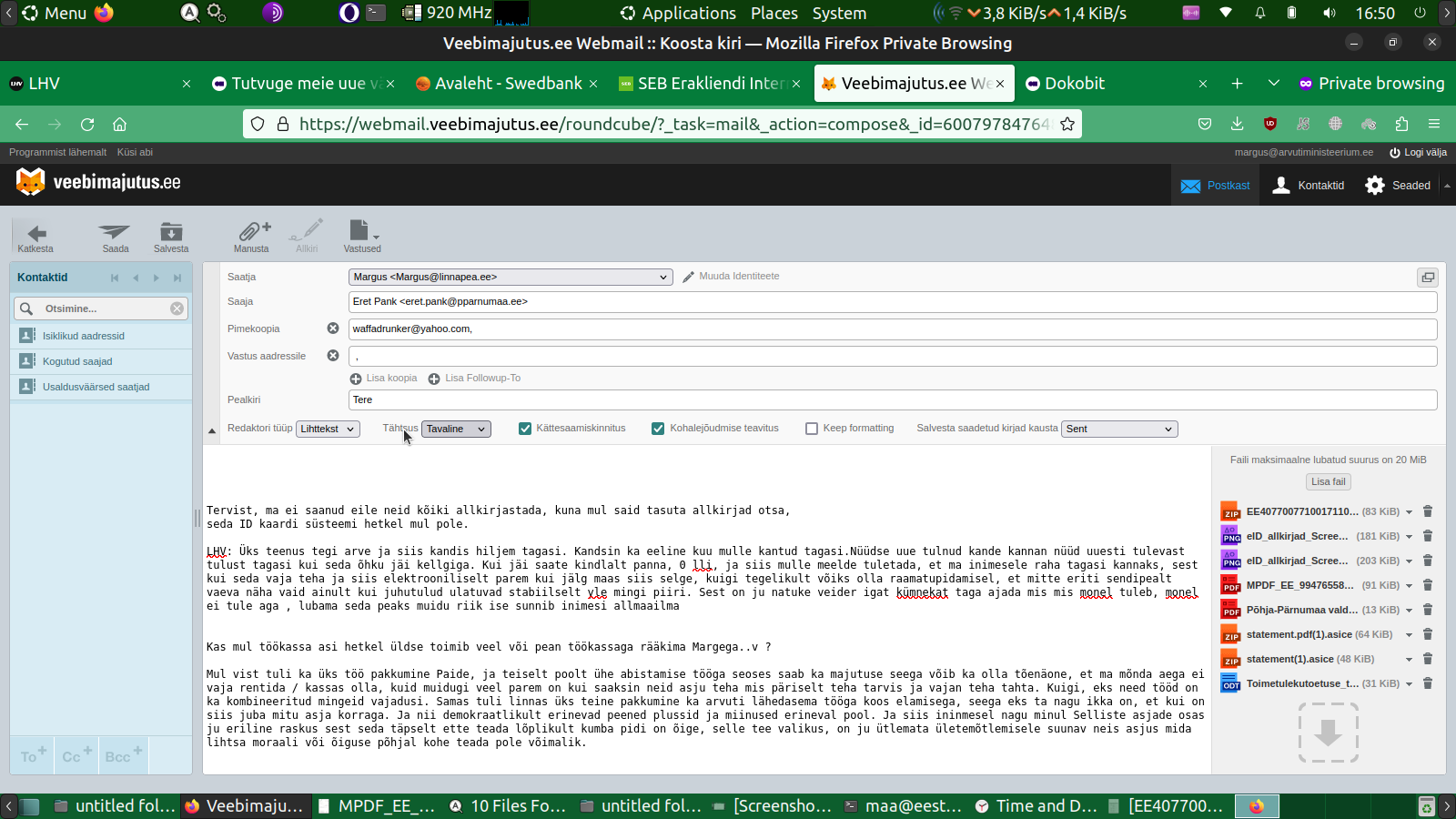This screenshot has height=819, width=1456.
Task: Change Redaktori tüüp from Lihttekst
Action: coord(328,429)
